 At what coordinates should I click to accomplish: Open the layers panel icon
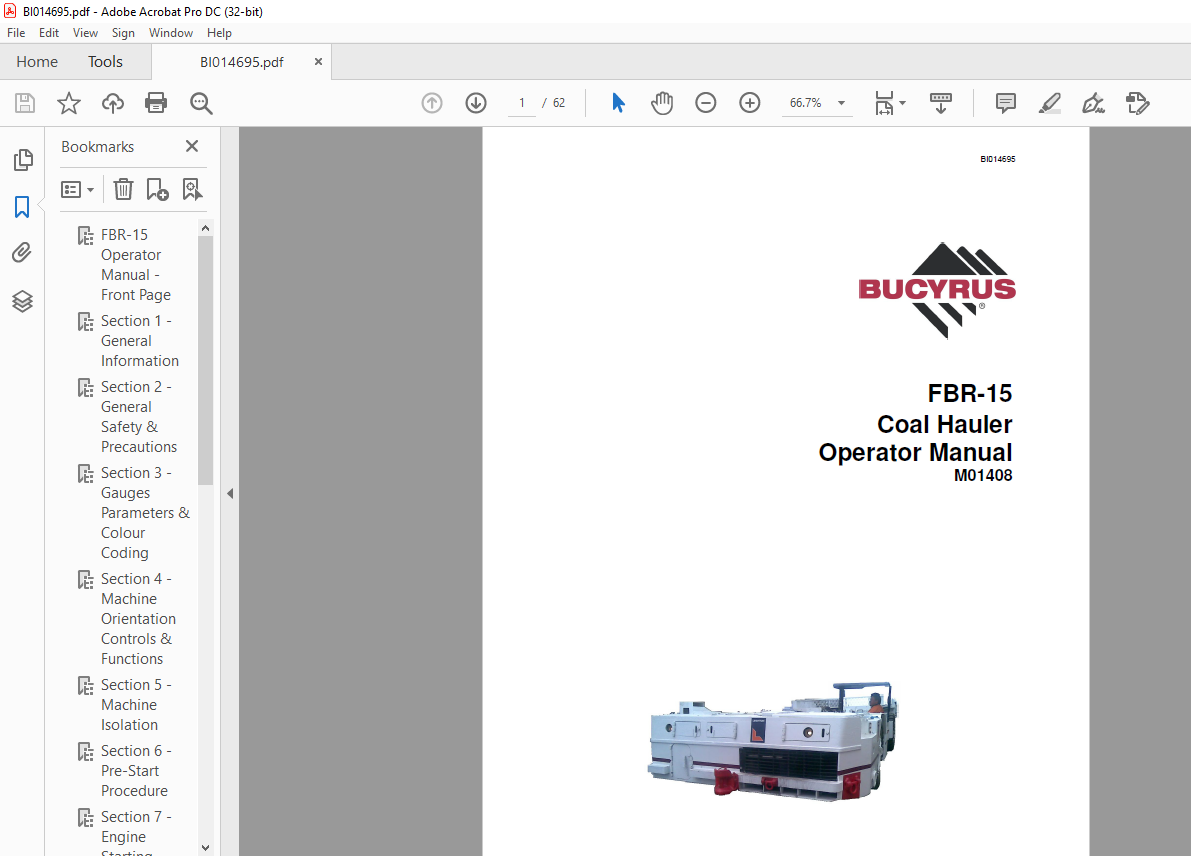click(22, 302)
